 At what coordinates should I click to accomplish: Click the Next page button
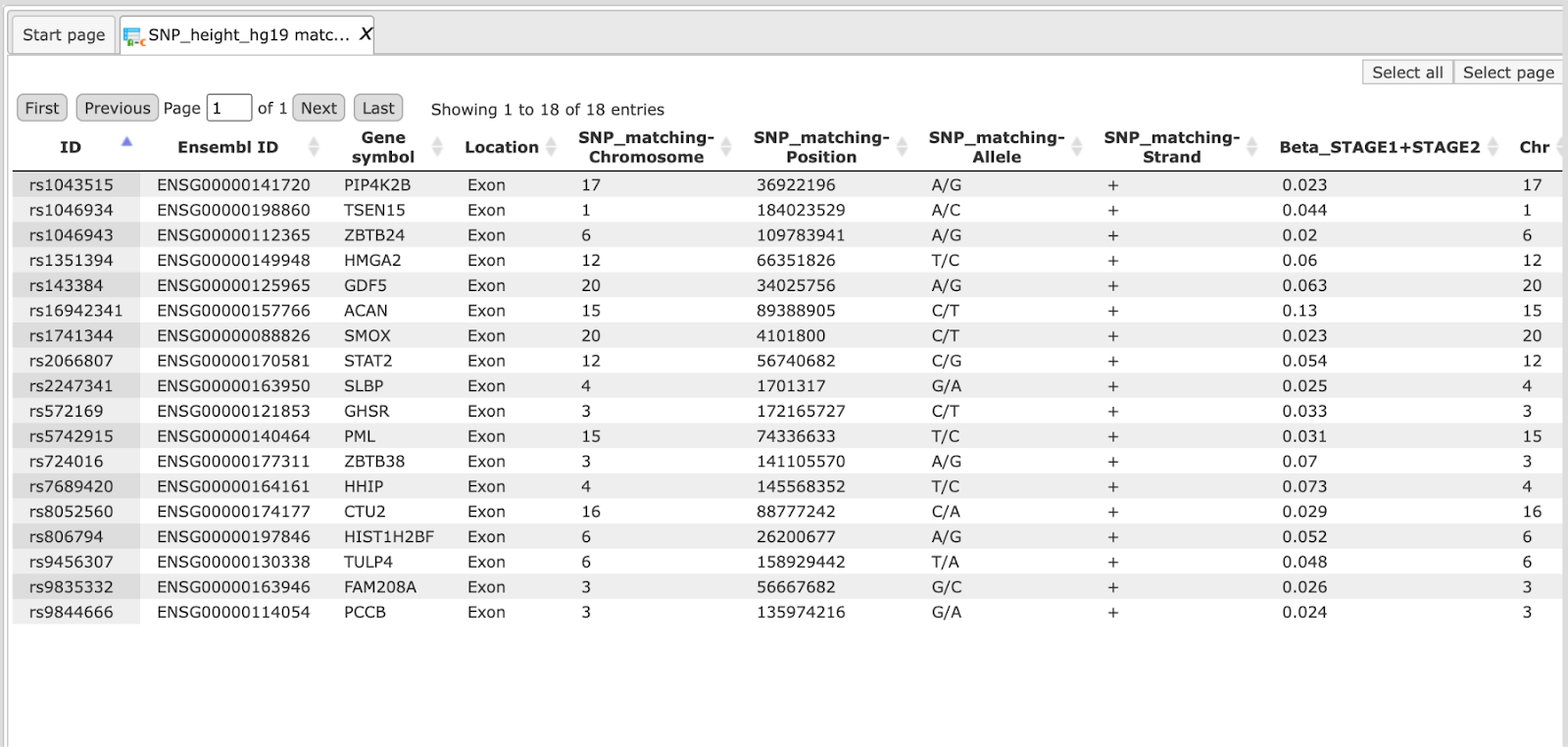(x=318, y=108)
